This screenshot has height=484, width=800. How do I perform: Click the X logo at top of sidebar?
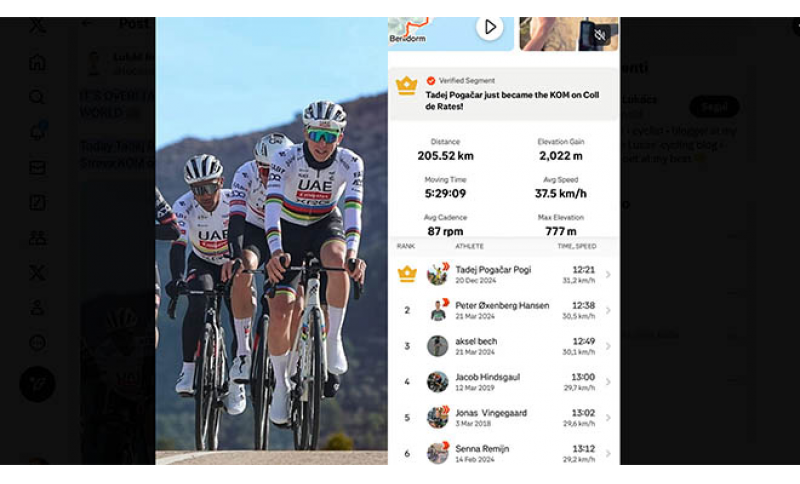37,26
